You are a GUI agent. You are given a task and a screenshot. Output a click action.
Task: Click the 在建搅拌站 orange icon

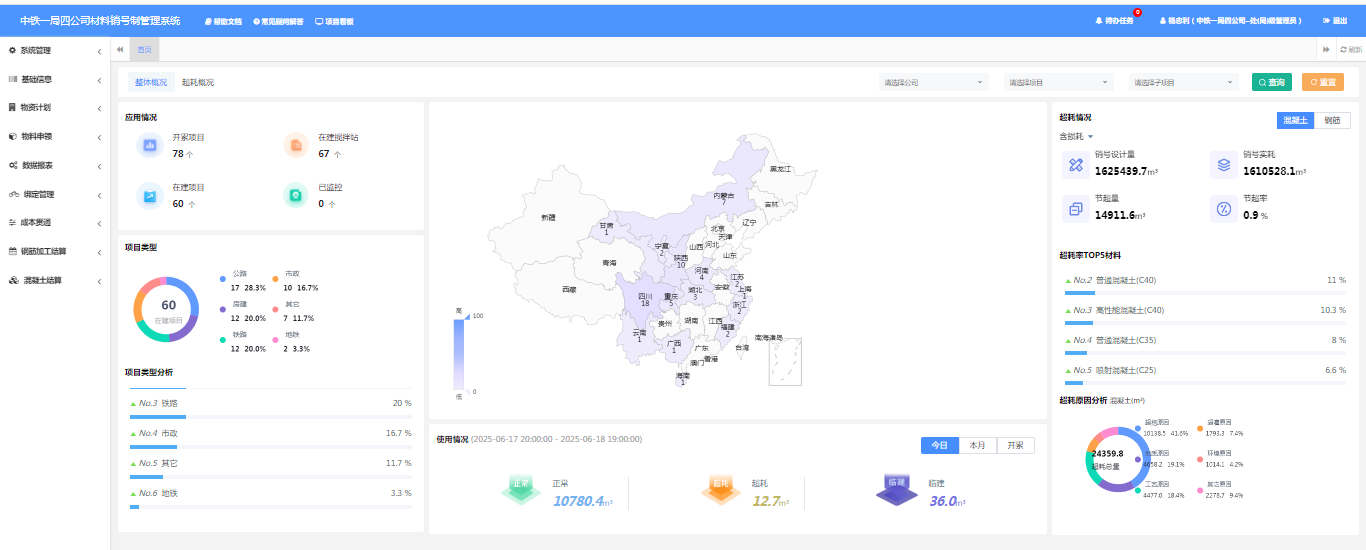click(x=296, y=145)
